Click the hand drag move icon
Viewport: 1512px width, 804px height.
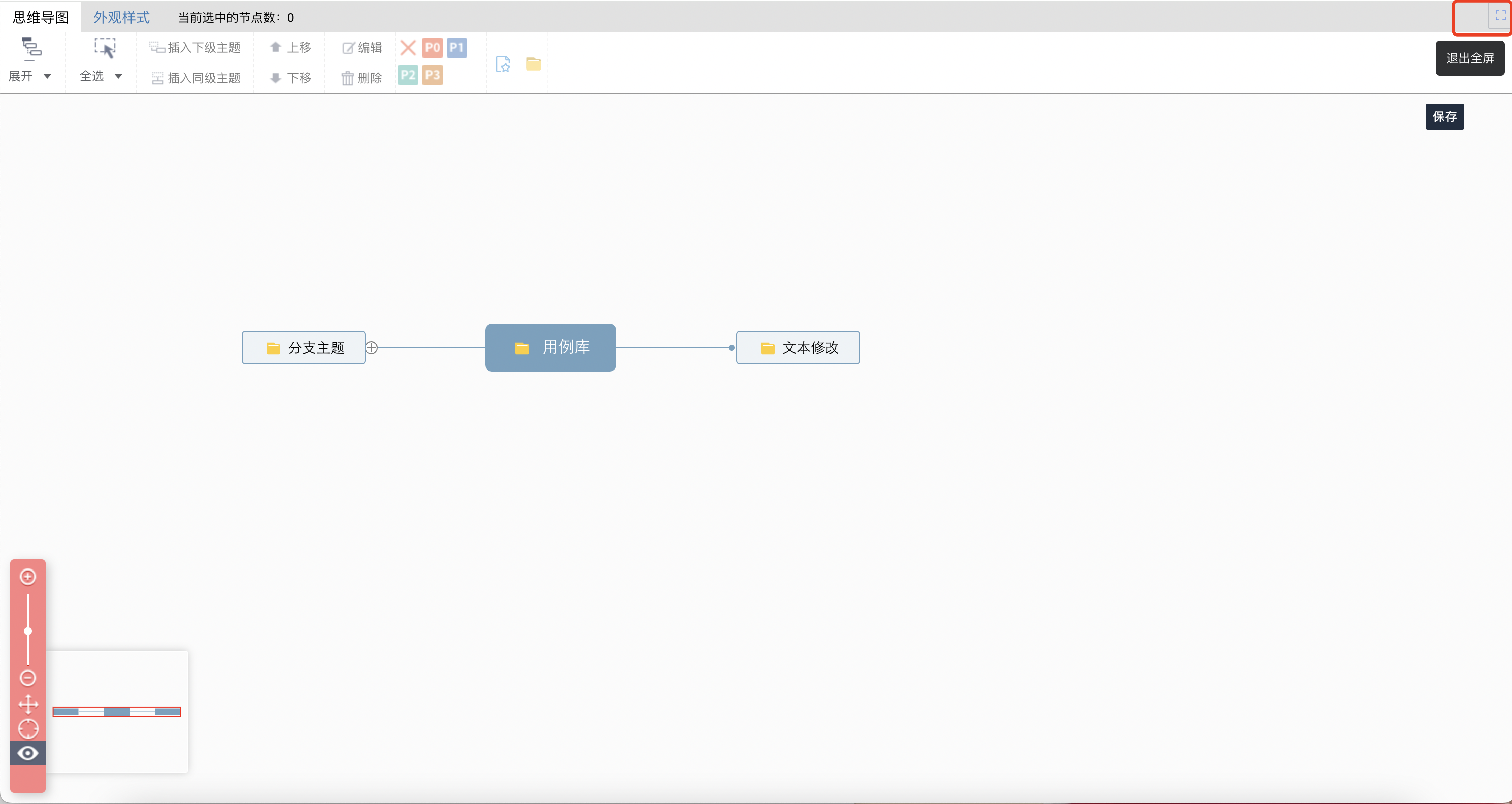coord(27,703)
